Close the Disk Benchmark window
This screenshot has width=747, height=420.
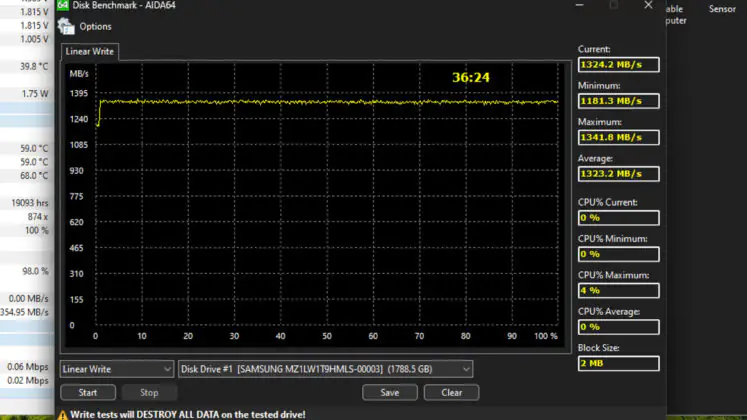click(x=648, y=5)
